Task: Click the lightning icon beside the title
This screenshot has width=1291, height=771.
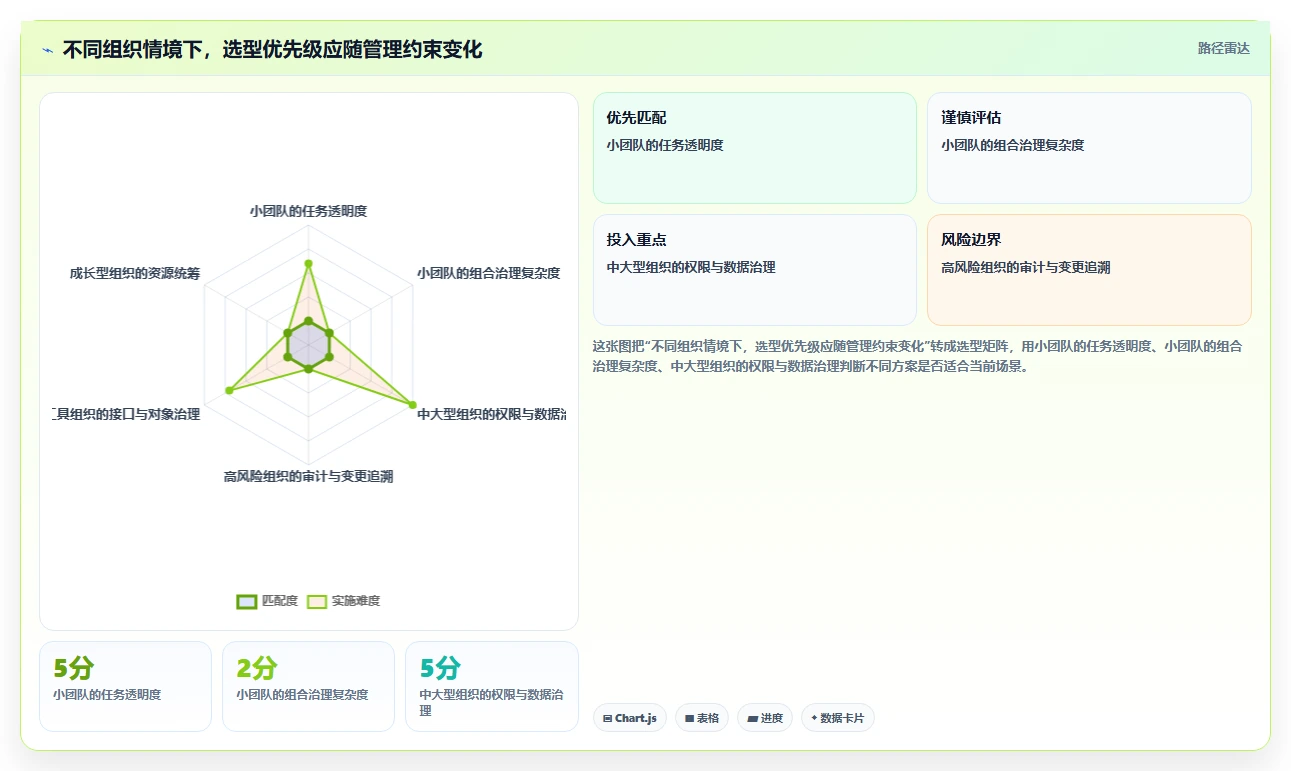Action: 47,50
